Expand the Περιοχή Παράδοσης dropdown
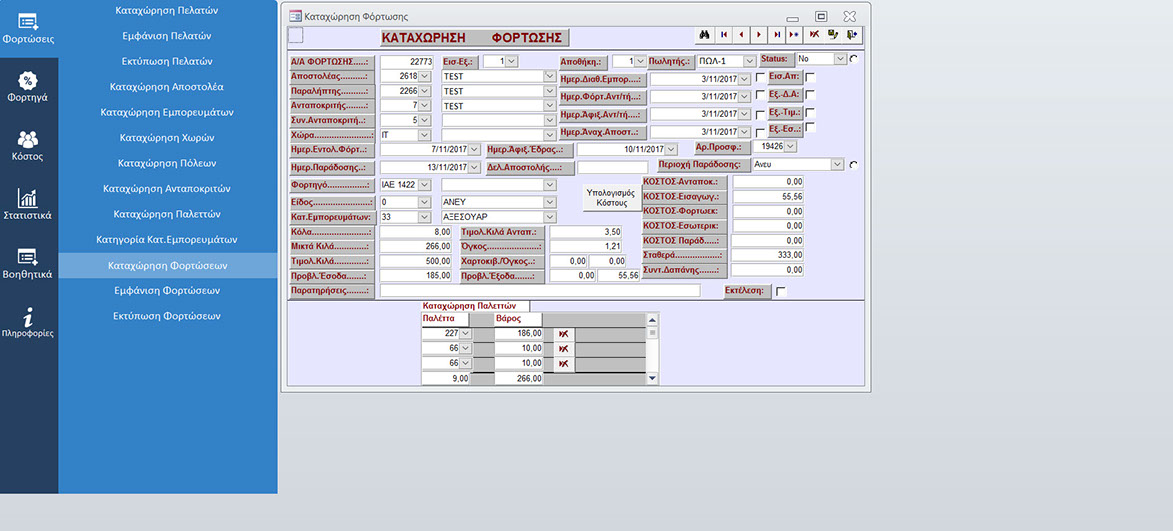Viewport: 1173px width, 531px height. [x=837, y=164]
